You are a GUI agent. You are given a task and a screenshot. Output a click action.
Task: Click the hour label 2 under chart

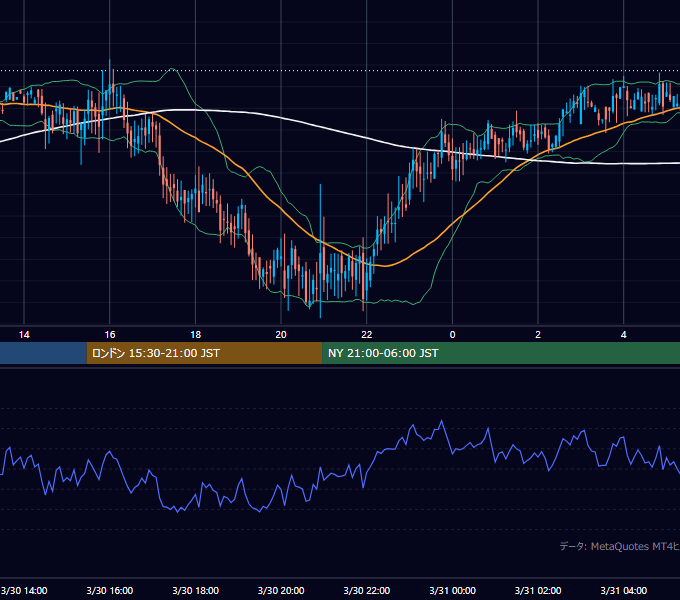[538, 335]
